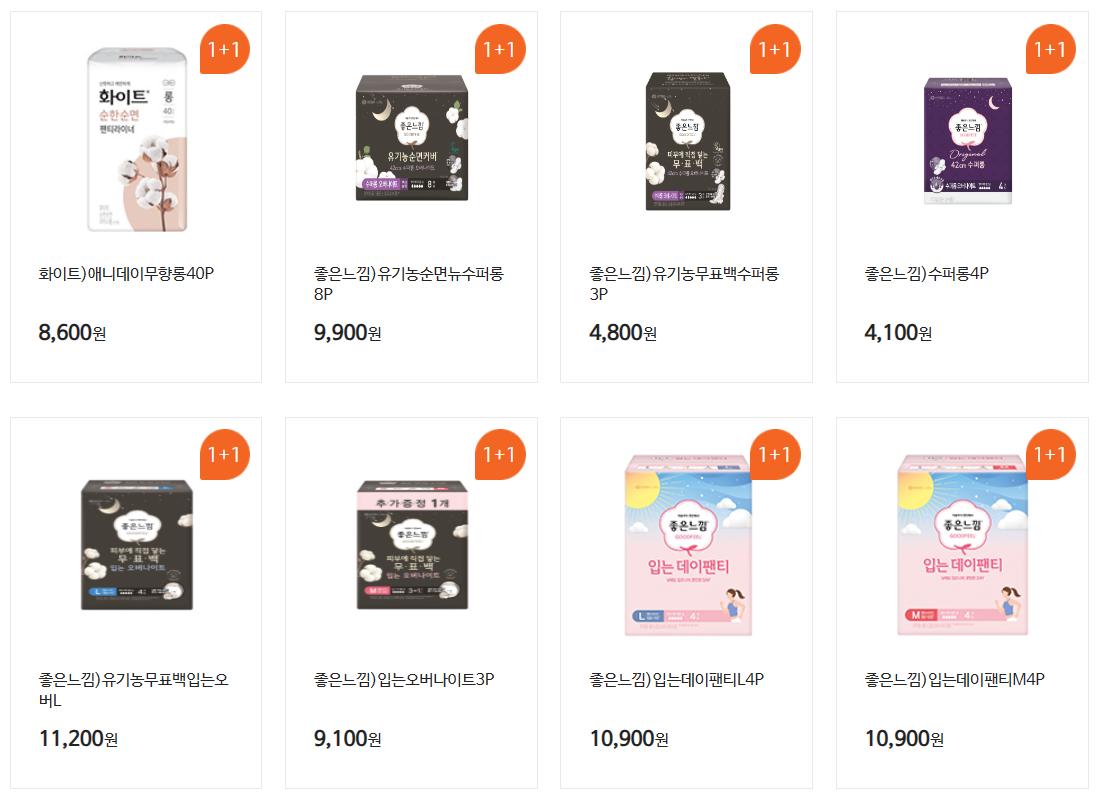Click the 1+1 badge on 화이트 애니데이무향롱40P
Screen dimensions: 1096x795
coord(224,49)
